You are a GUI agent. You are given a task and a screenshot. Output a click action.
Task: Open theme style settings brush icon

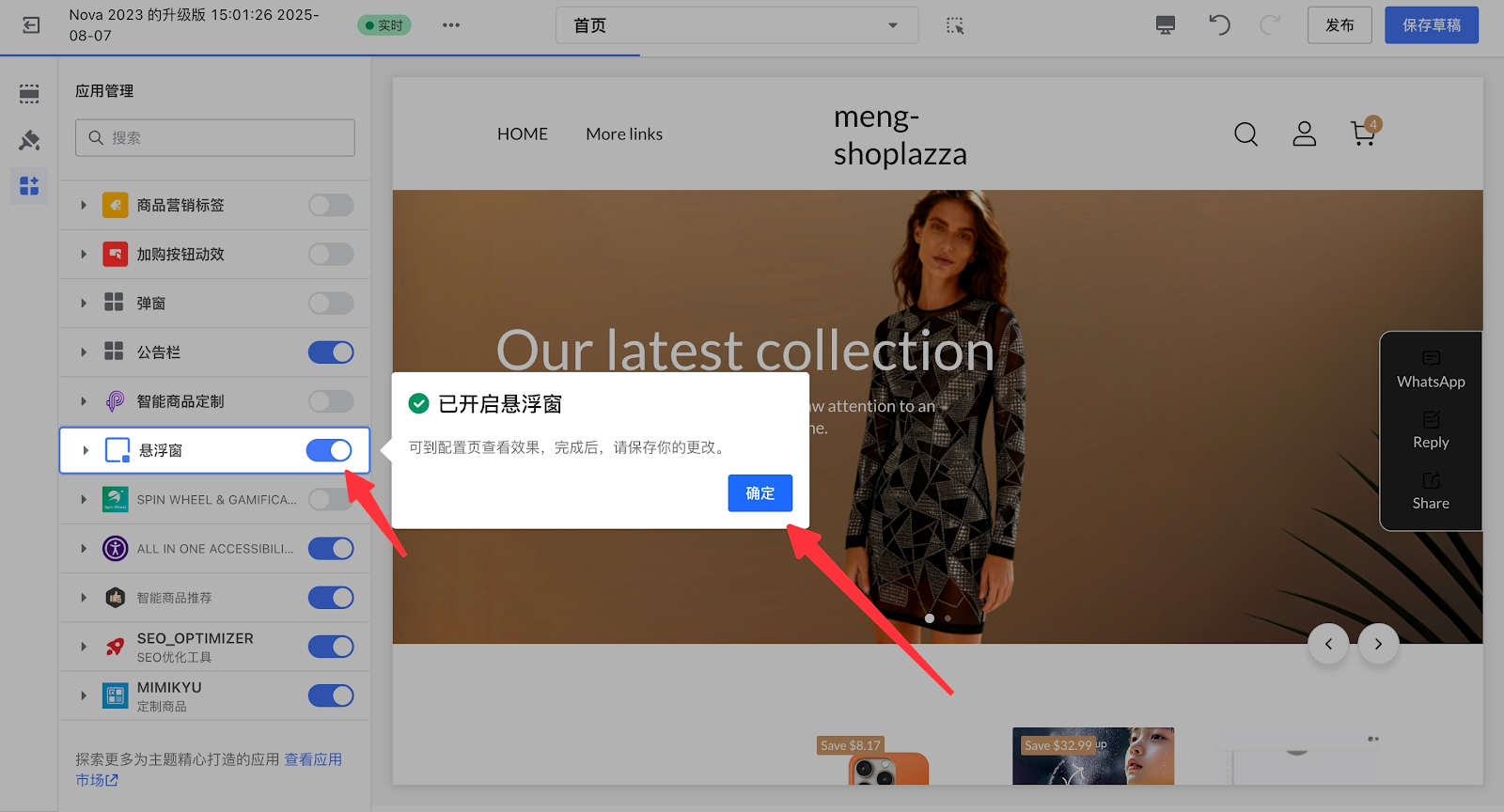[x=29, y=140]
